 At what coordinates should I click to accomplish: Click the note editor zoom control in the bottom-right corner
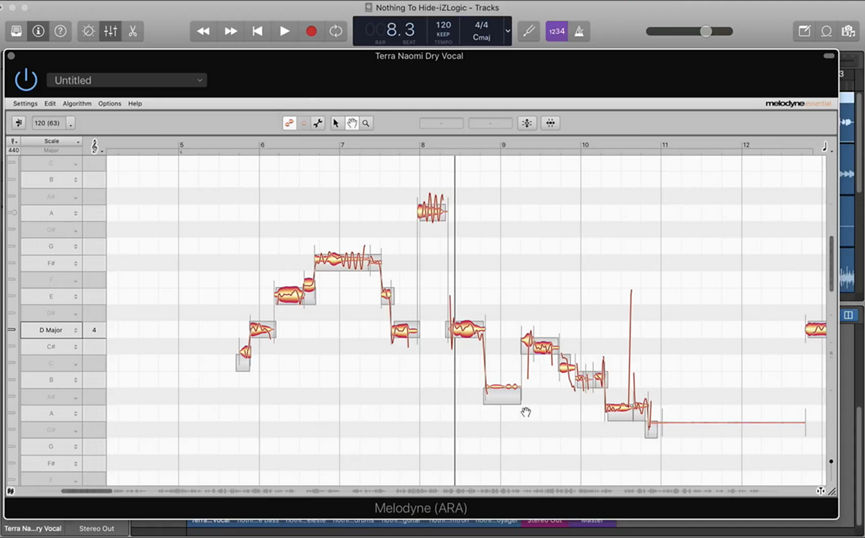tap(820, 491)
